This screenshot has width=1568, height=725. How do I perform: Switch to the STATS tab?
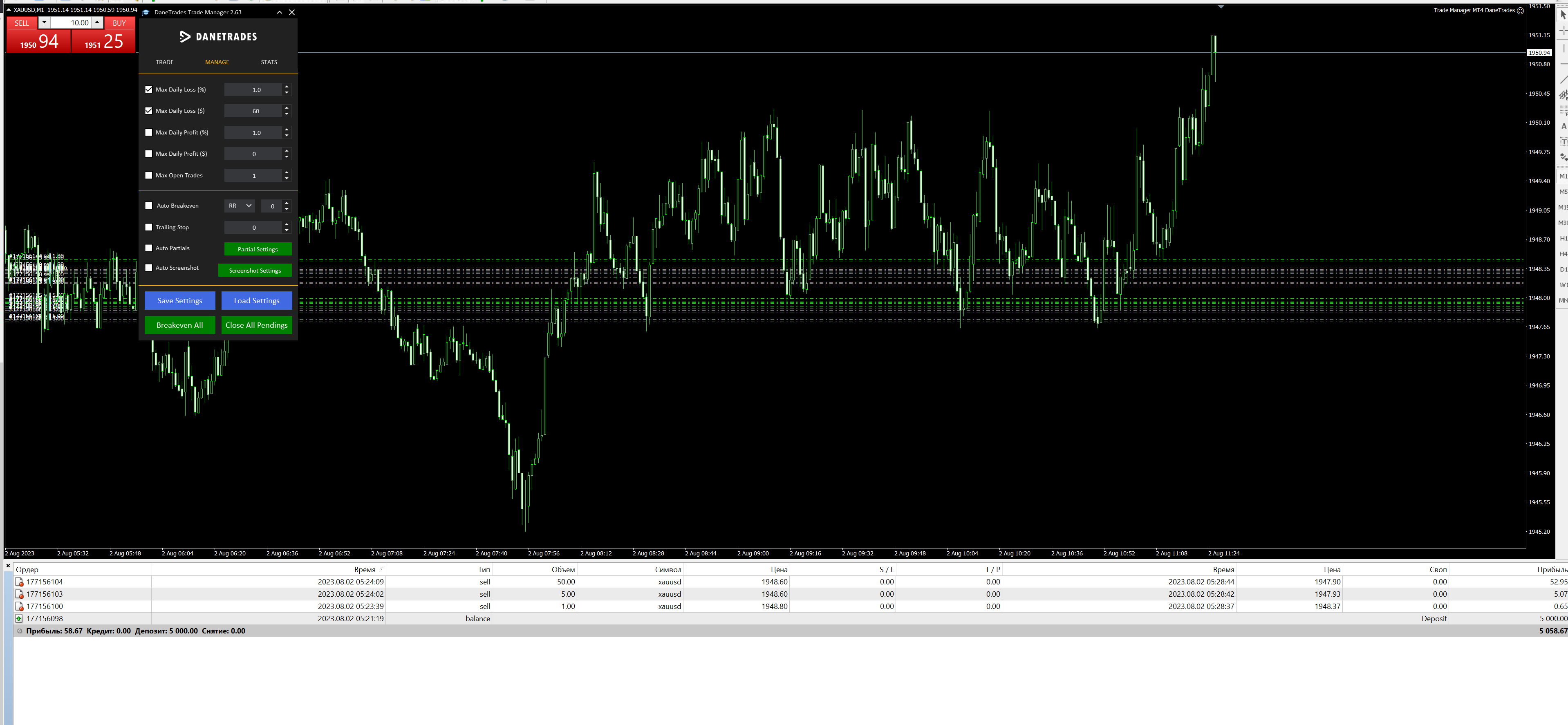click(x=269, y=62)
